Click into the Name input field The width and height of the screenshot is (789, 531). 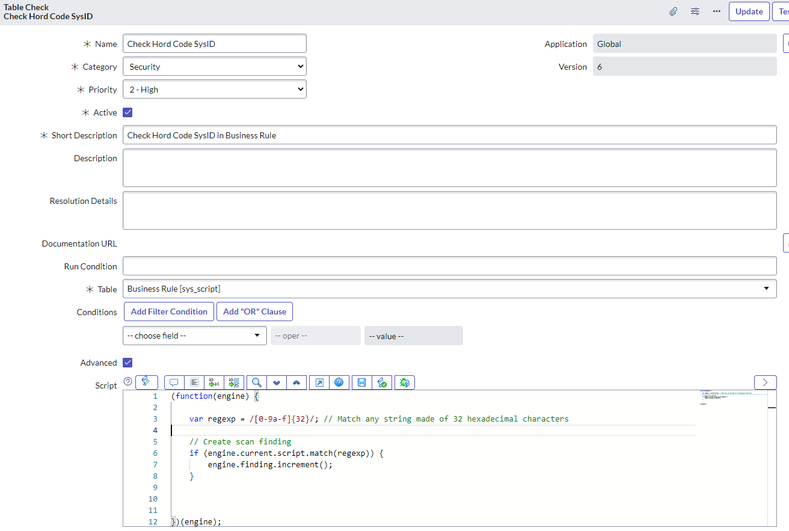(x=215, y=44)
